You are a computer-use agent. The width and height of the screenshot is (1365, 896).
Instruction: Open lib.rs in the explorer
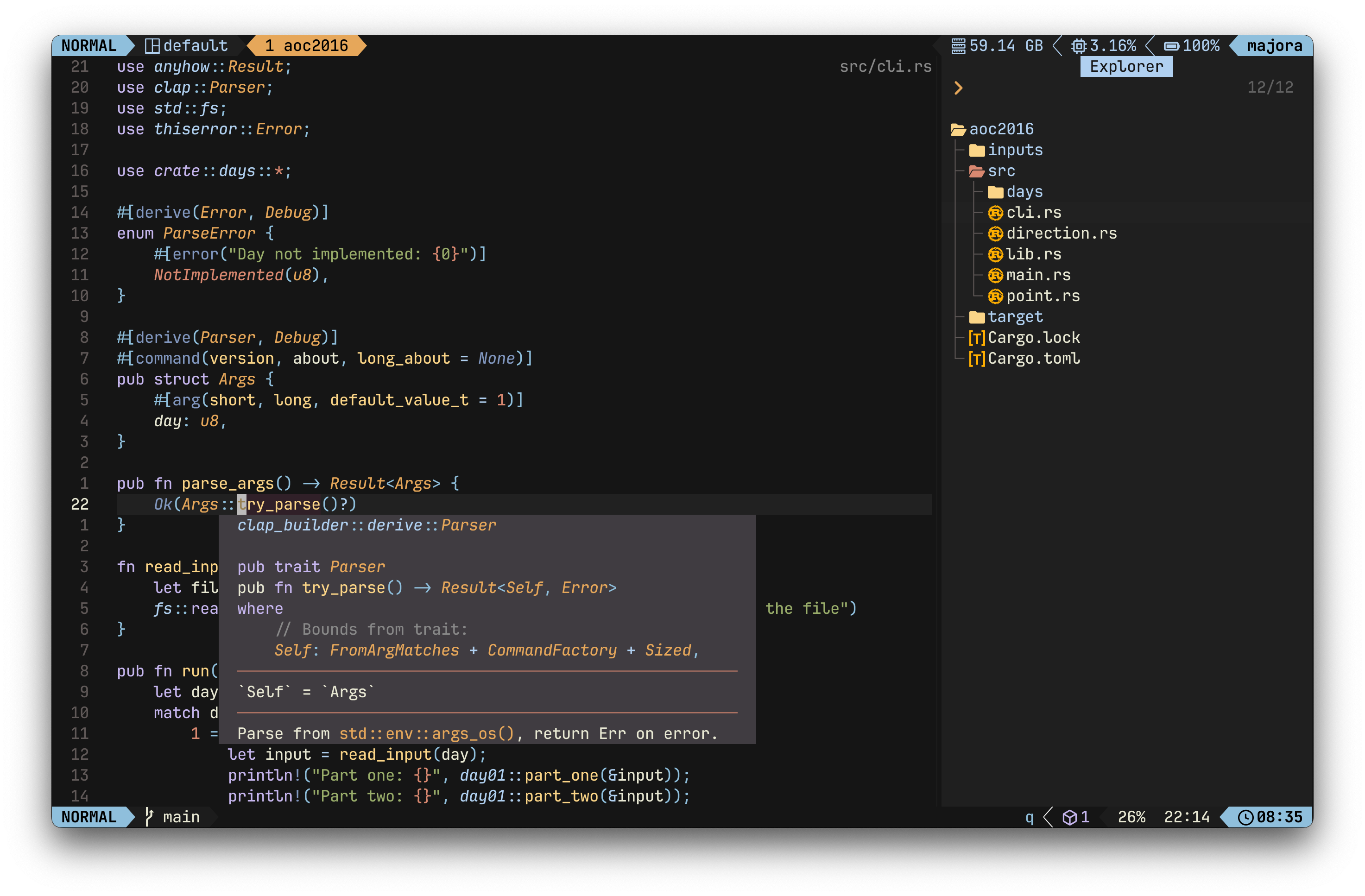point(1034,255)
